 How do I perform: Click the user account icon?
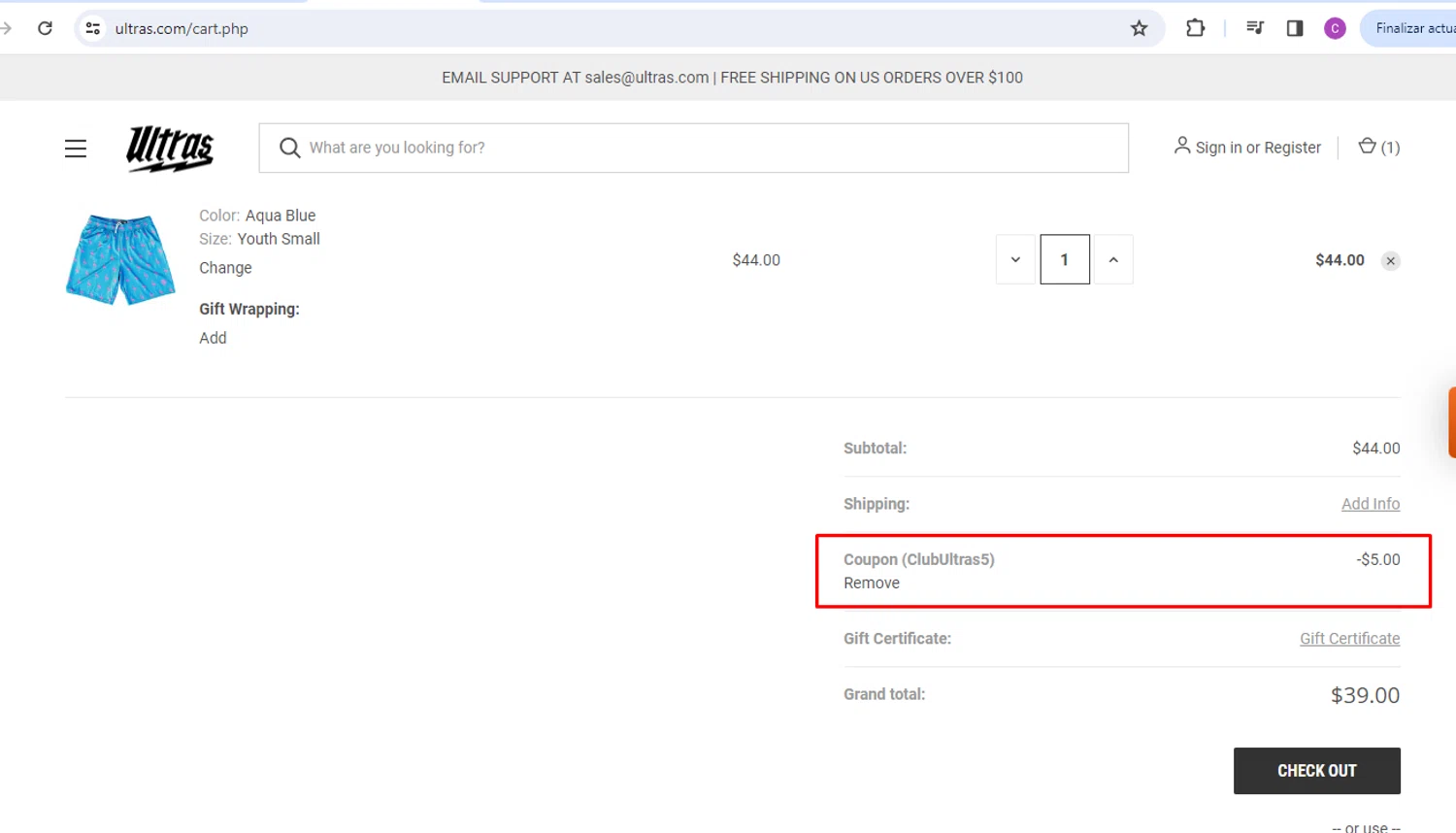point(1181,146)
